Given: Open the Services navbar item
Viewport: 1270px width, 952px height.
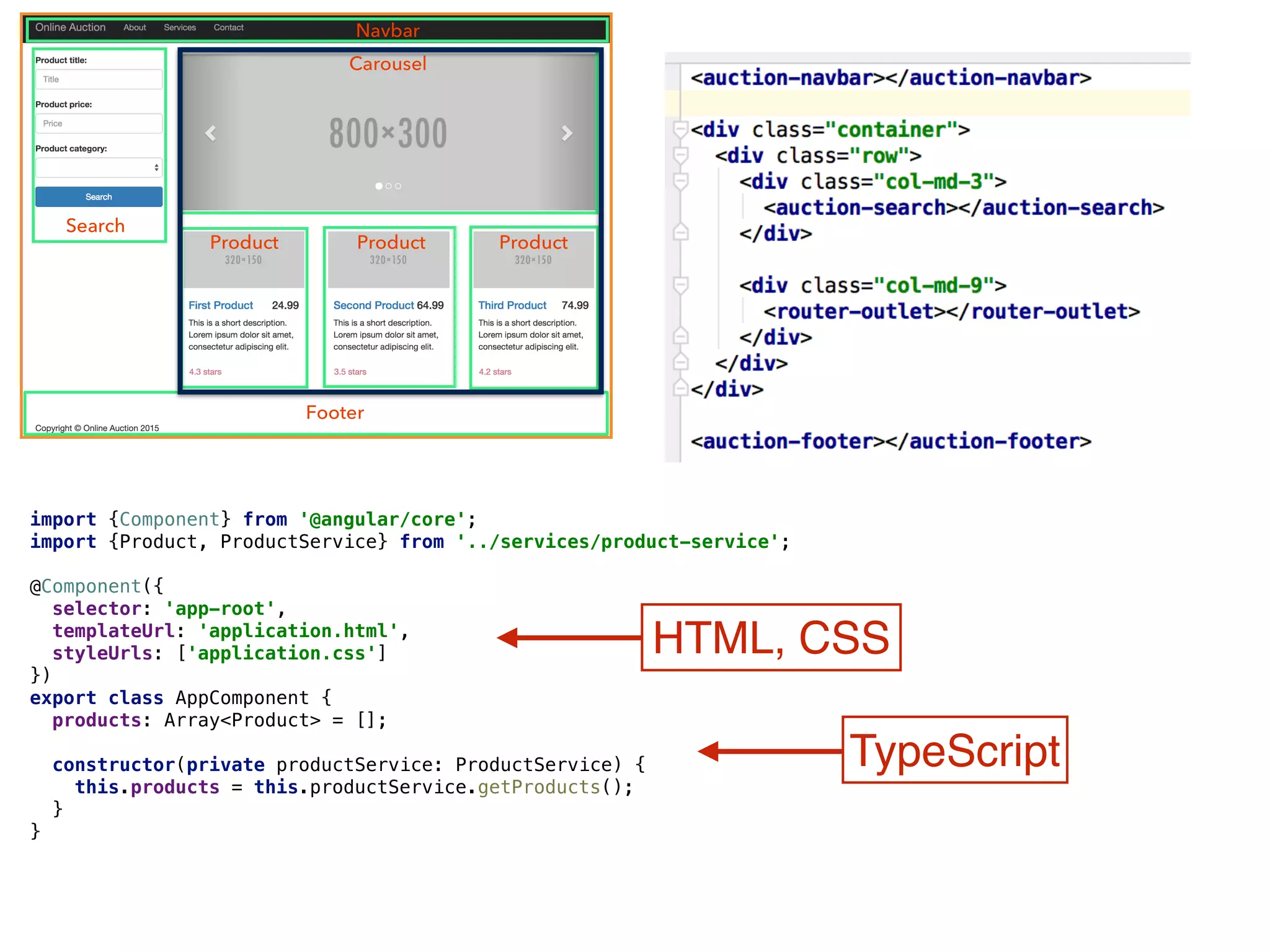Looking at the screenshot, I should point(180,27).
